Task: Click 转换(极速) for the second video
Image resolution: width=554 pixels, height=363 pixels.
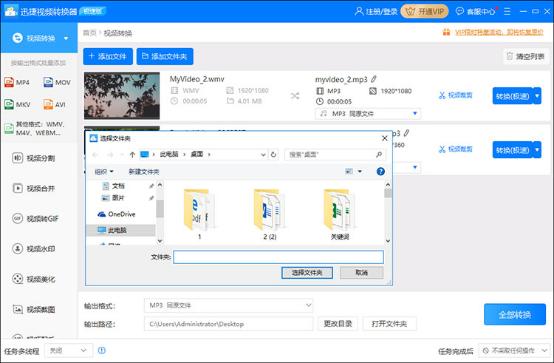Action: point(513,150)
